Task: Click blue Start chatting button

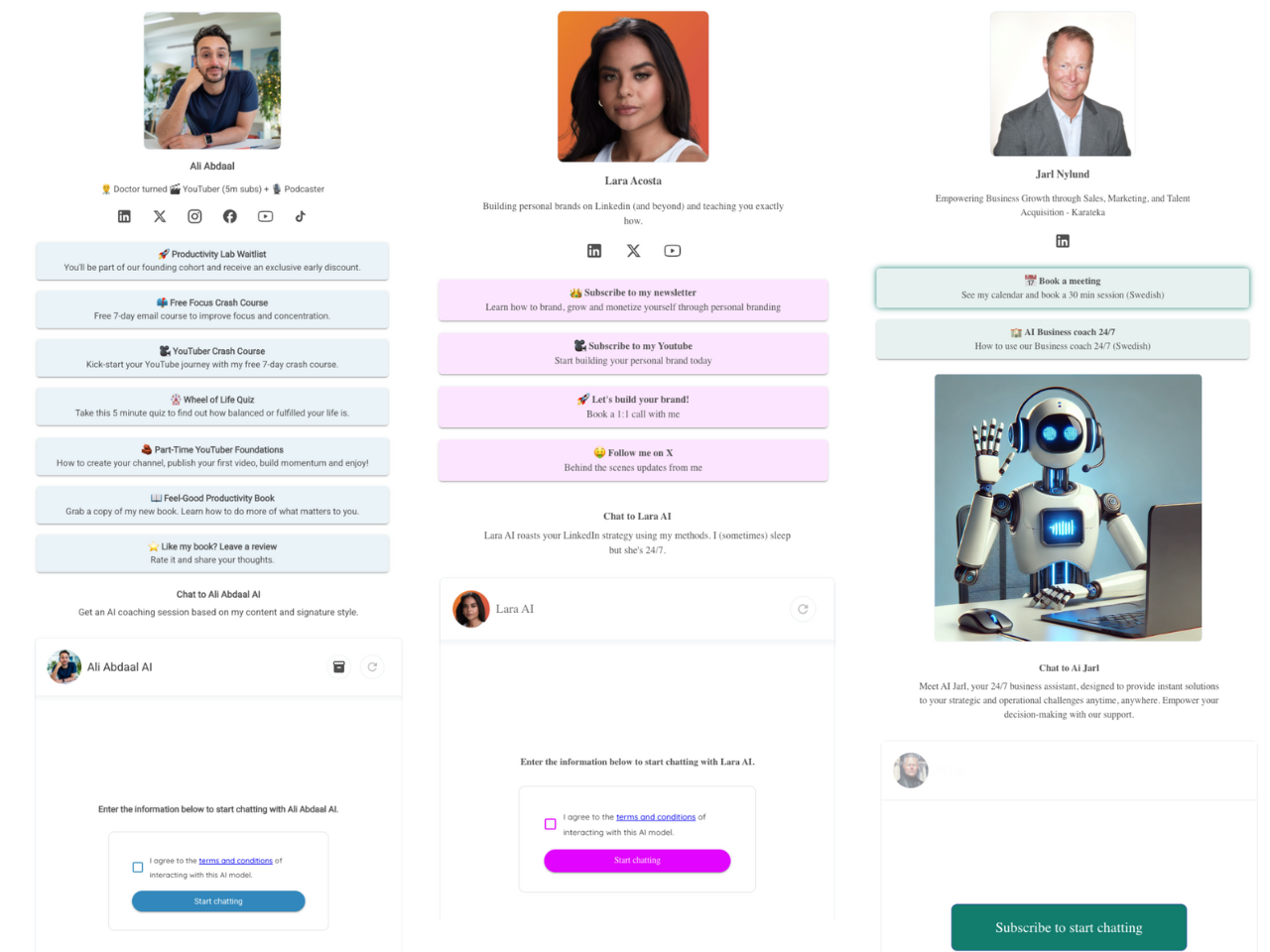Action: pos(218,901)
